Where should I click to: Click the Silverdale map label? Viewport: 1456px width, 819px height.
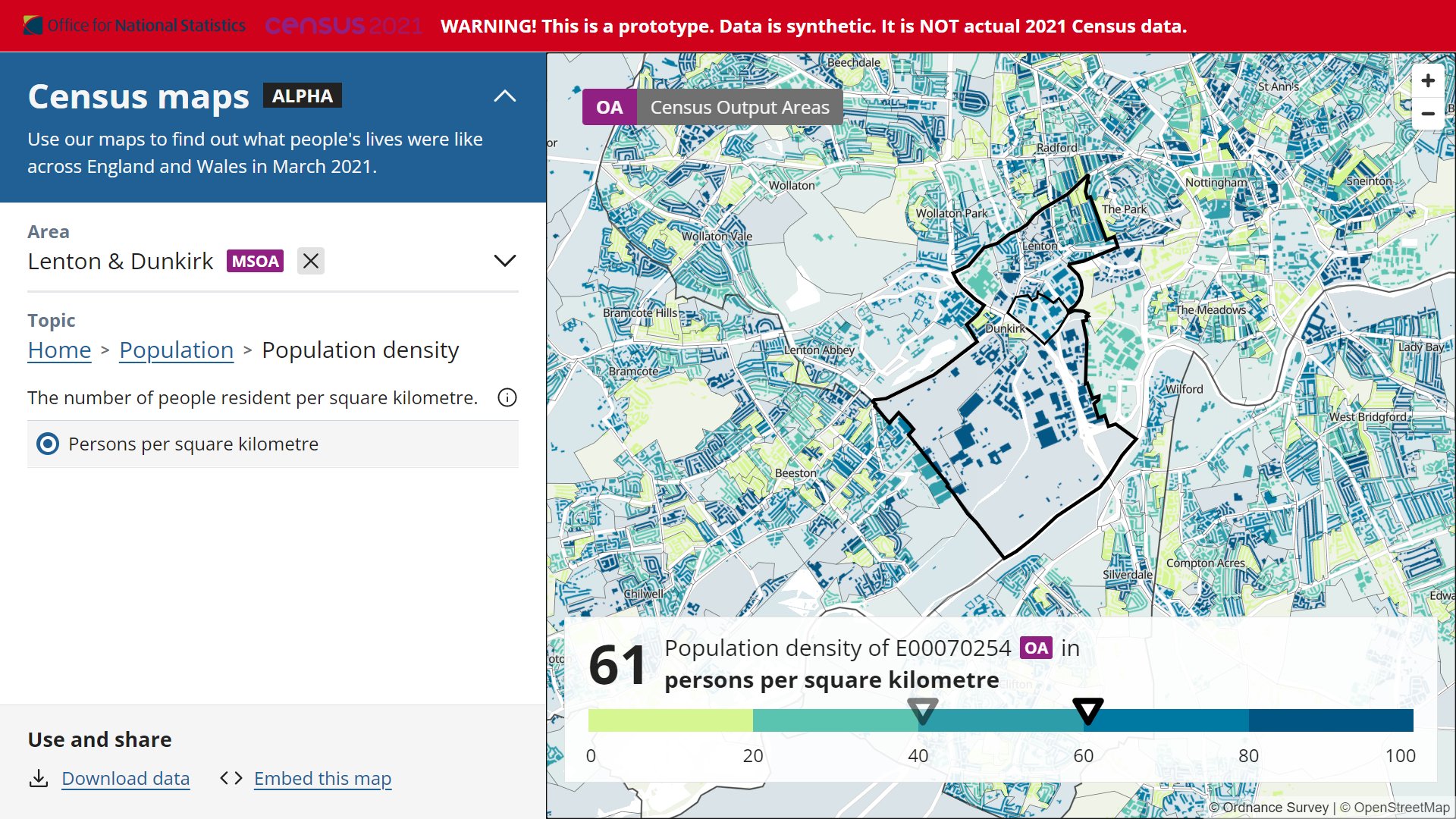(1128, 575)
